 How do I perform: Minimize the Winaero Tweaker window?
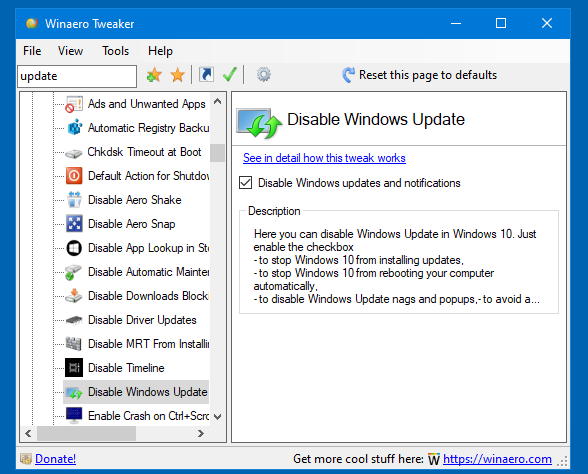click(x=456, y=23)
